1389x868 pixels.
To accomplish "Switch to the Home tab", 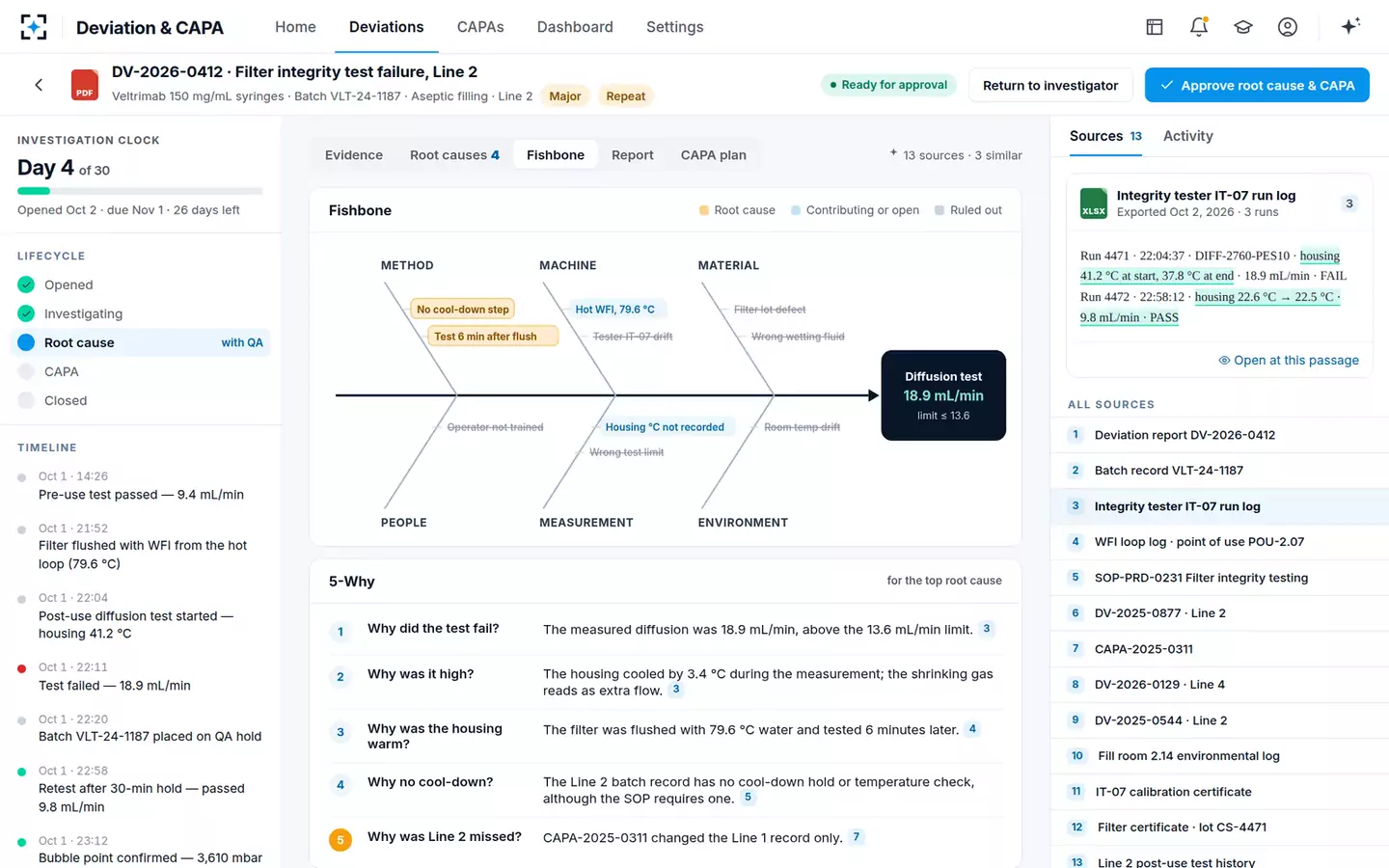I will tap(295, 27).
